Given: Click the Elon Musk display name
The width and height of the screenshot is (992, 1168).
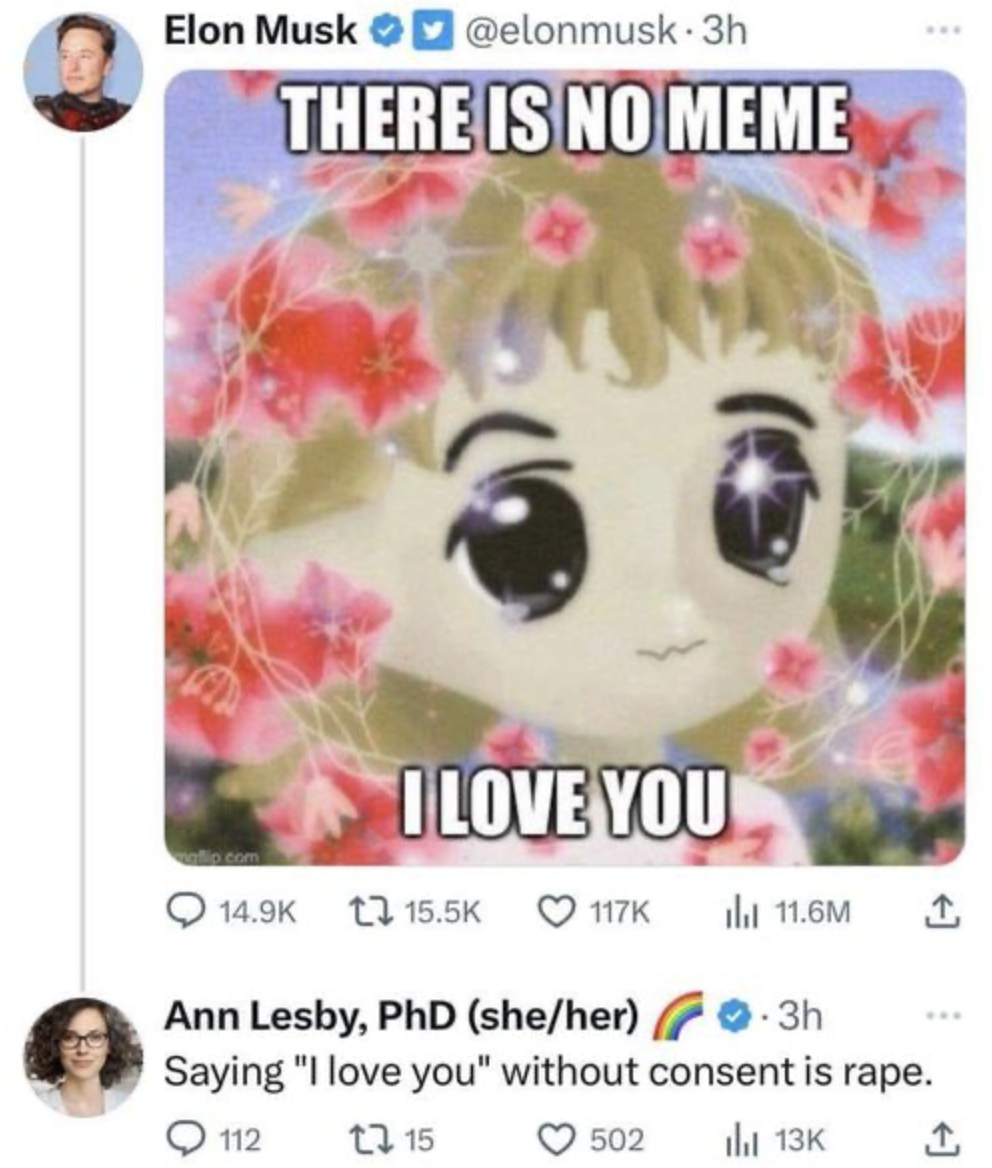Looking at the screenshot, I should pyautogui.click(x=260, y=32).
